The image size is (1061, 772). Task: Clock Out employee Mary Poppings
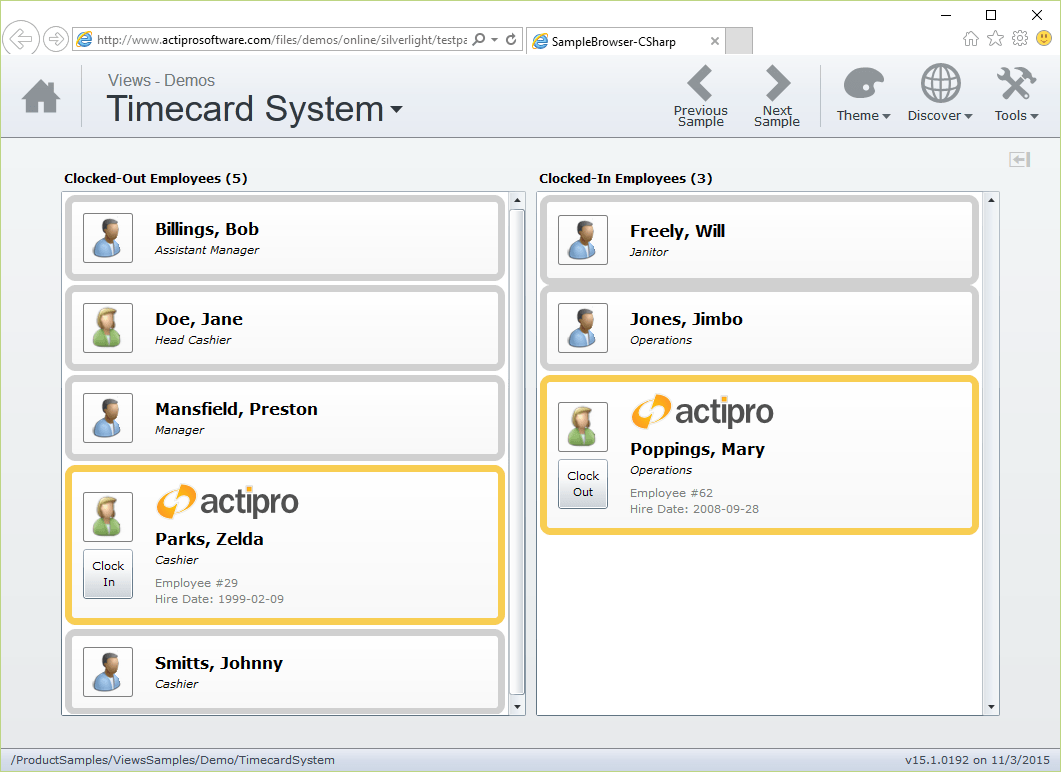pos(582,484)
